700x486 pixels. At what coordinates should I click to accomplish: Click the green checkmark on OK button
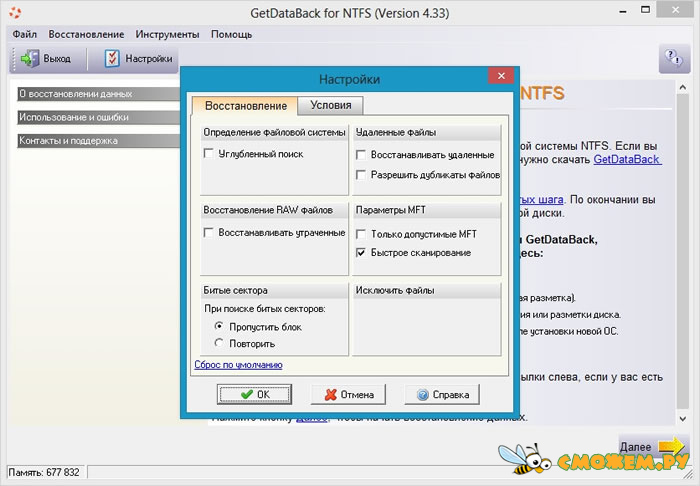pyautogui.click(x=246, y=395)
